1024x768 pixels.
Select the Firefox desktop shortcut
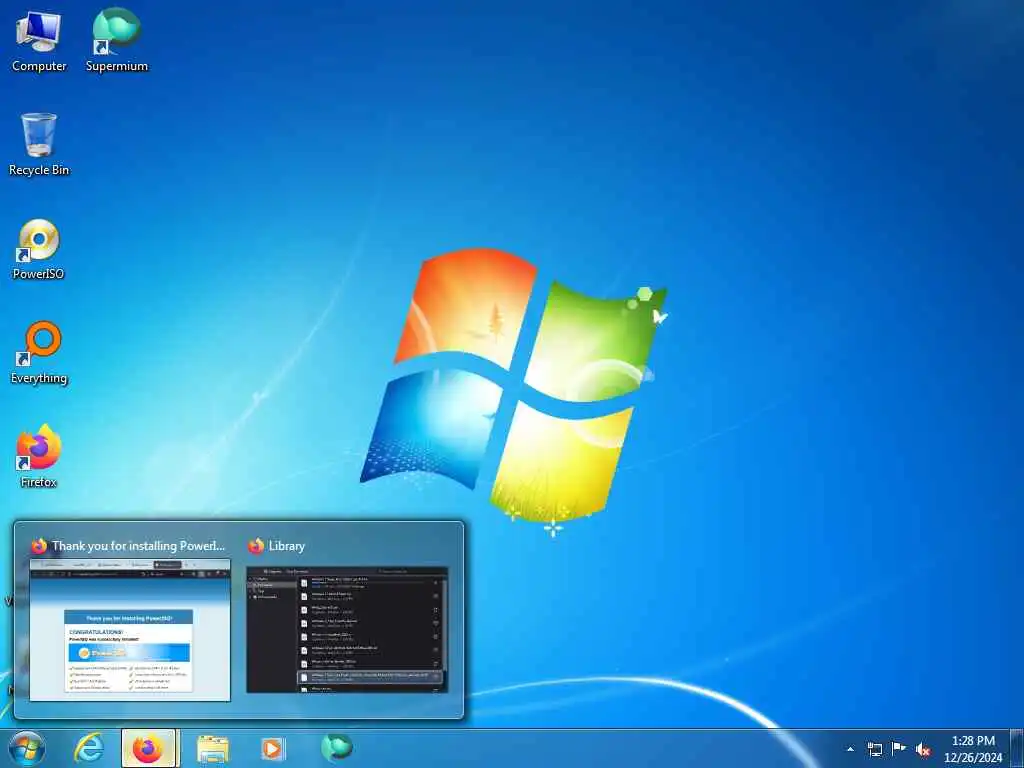[39, 456]
